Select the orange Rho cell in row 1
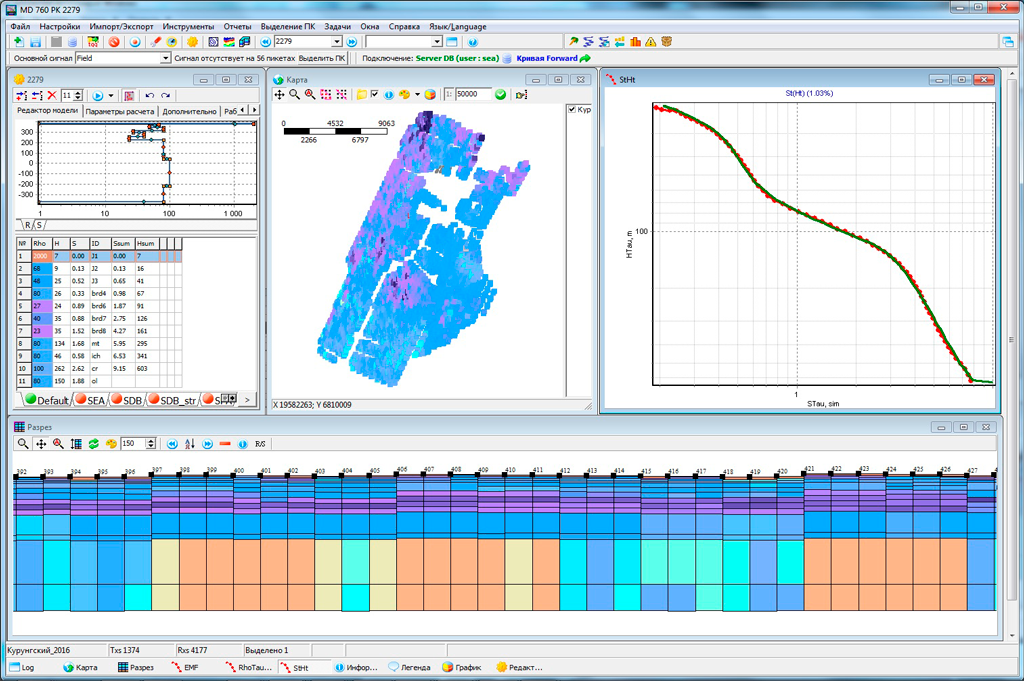The height and width of the screenshot is (681, 1024). pos(40,257)
